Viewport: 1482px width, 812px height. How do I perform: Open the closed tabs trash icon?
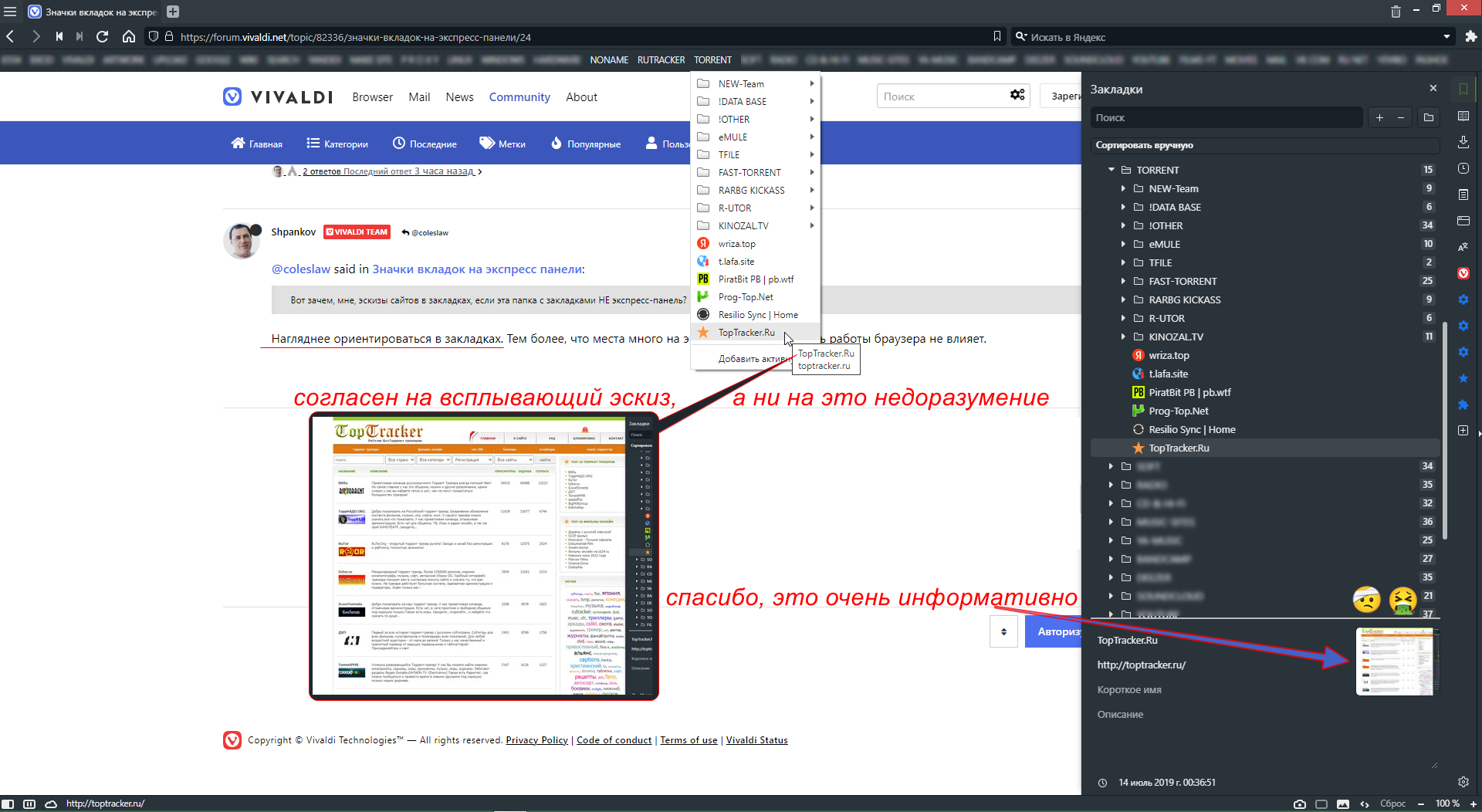(1396, 12)
